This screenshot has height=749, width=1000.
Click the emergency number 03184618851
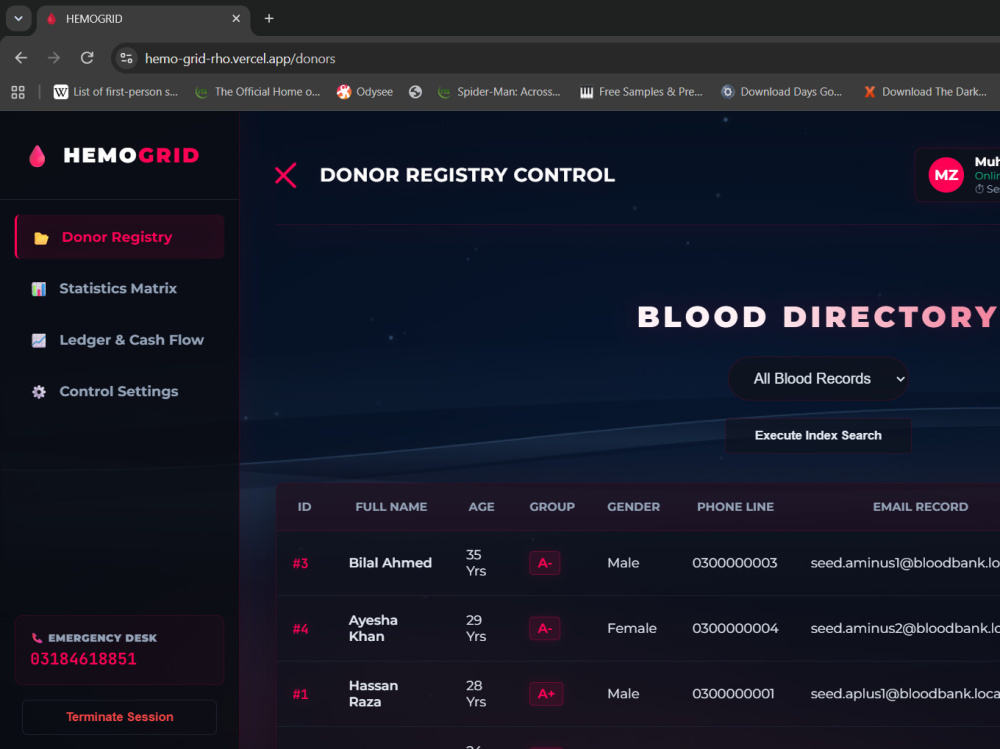click(84, 659)
